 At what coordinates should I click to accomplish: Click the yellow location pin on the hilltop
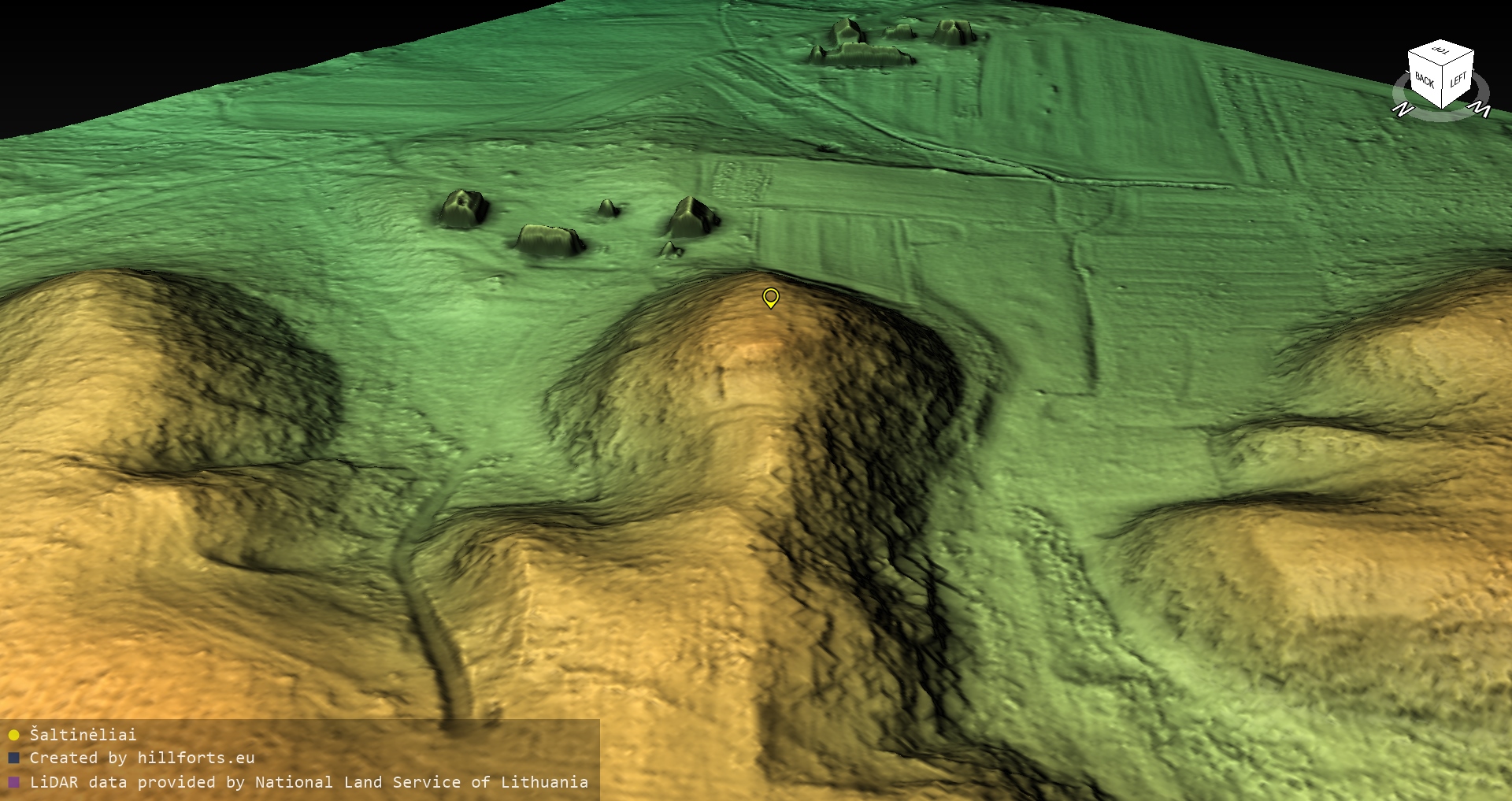pyautogui.click(x=771, y=297)
